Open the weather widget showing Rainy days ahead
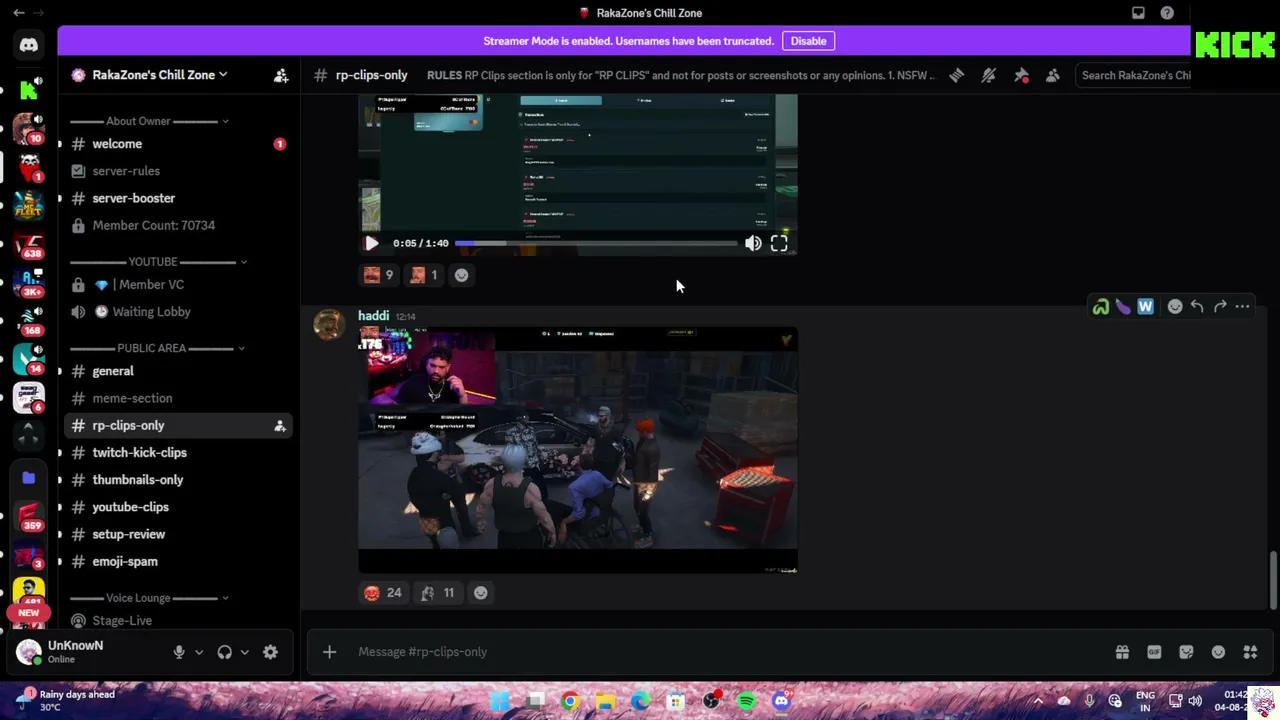 68,700
